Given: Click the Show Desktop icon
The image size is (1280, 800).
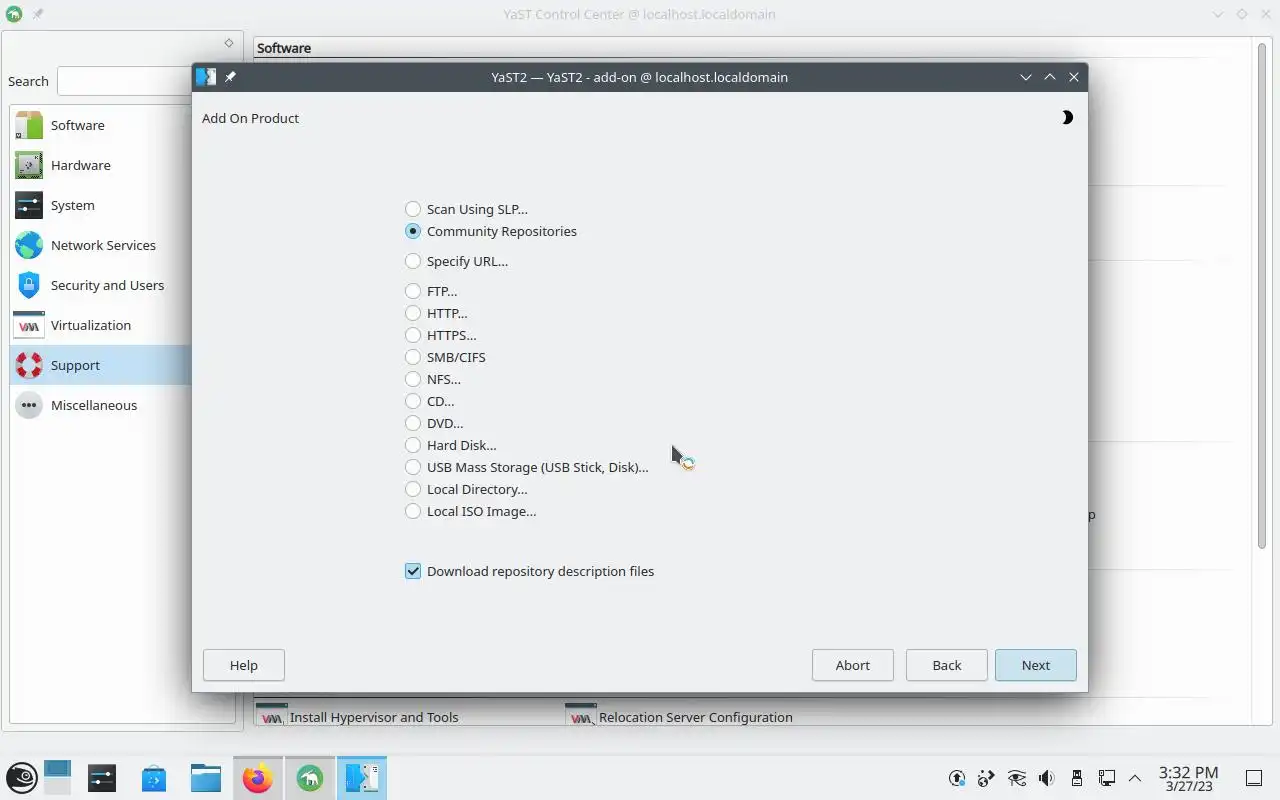Looking at the screenshot, I should click(x=1253, y=778).
